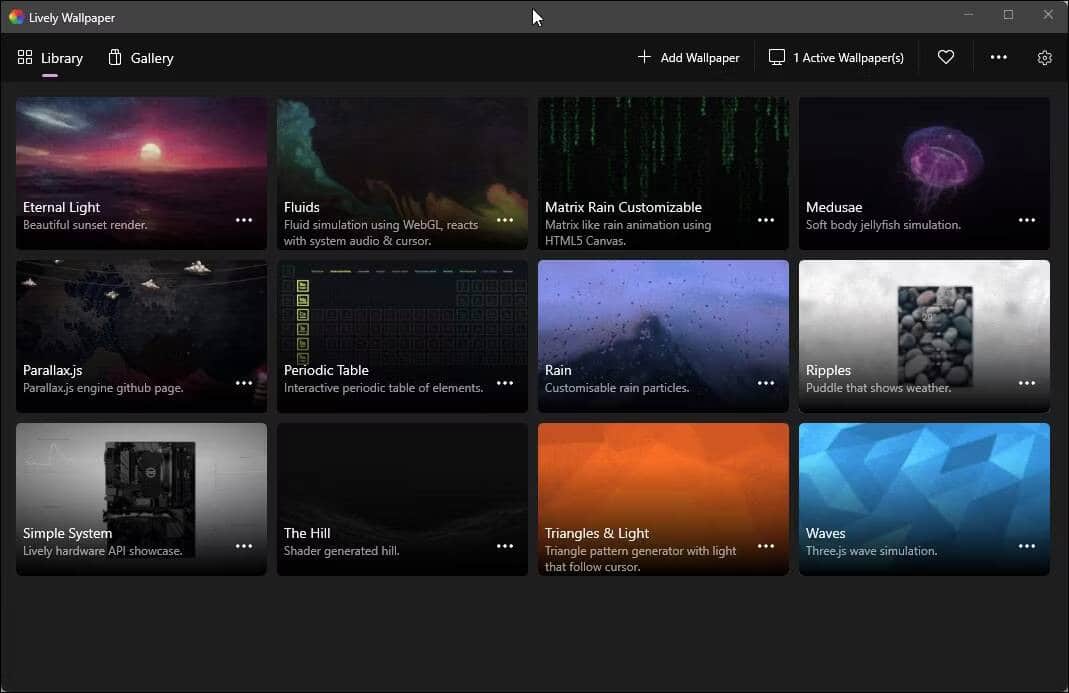
Task: Click the 1 Active Wallpaper(s) button
Action: (x=836, y=57)
